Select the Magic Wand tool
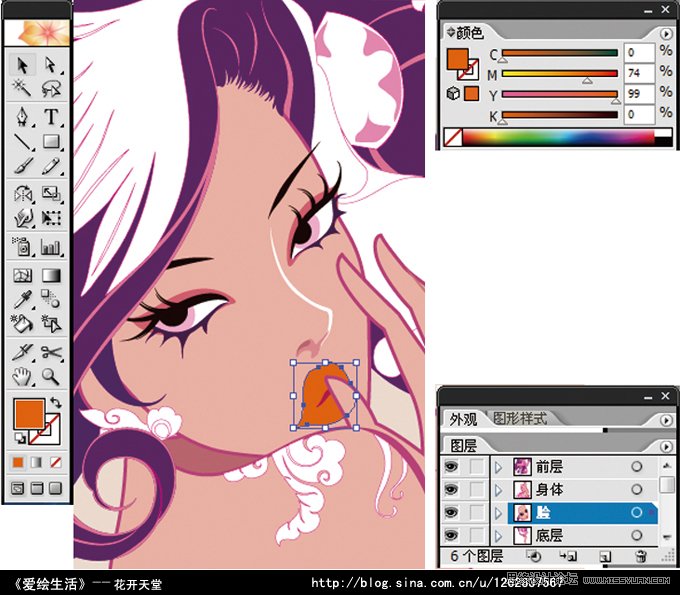The image size is (680, 595). coord(22,88)
